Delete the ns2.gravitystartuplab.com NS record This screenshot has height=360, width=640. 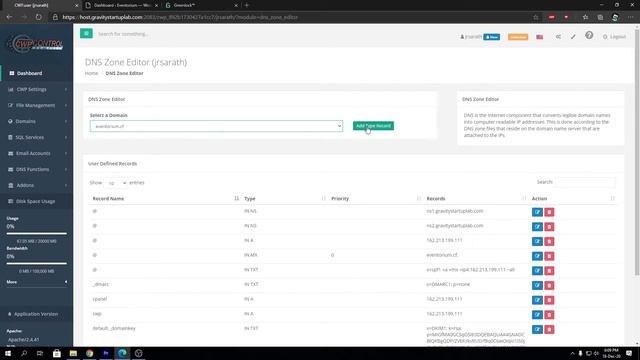pos(549,227)
